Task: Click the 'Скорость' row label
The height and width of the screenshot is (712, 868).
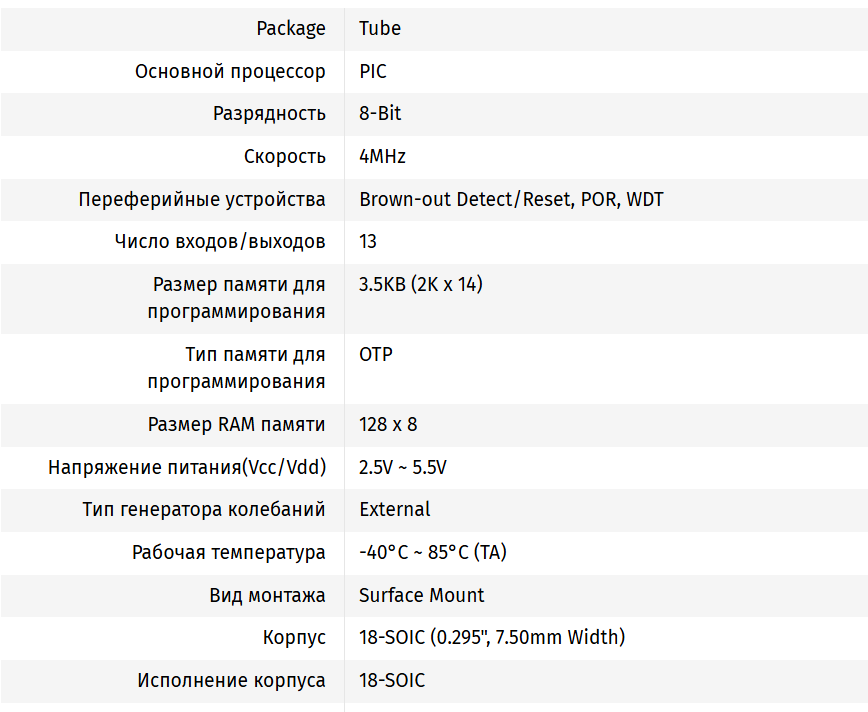Action: 284,156
